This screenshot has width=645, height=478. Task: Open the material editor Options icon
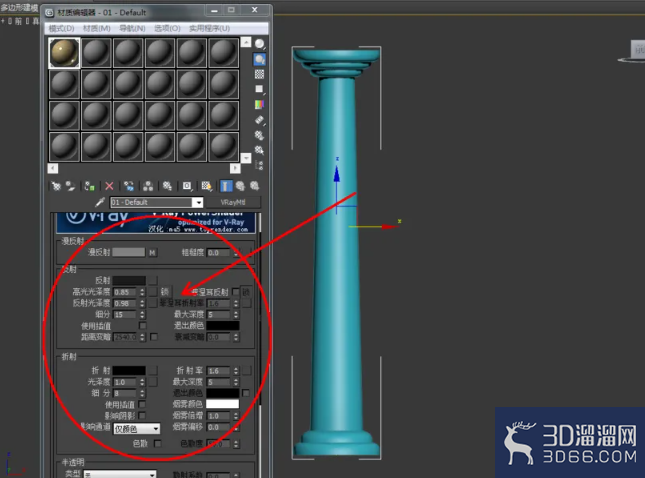[260, 135]
